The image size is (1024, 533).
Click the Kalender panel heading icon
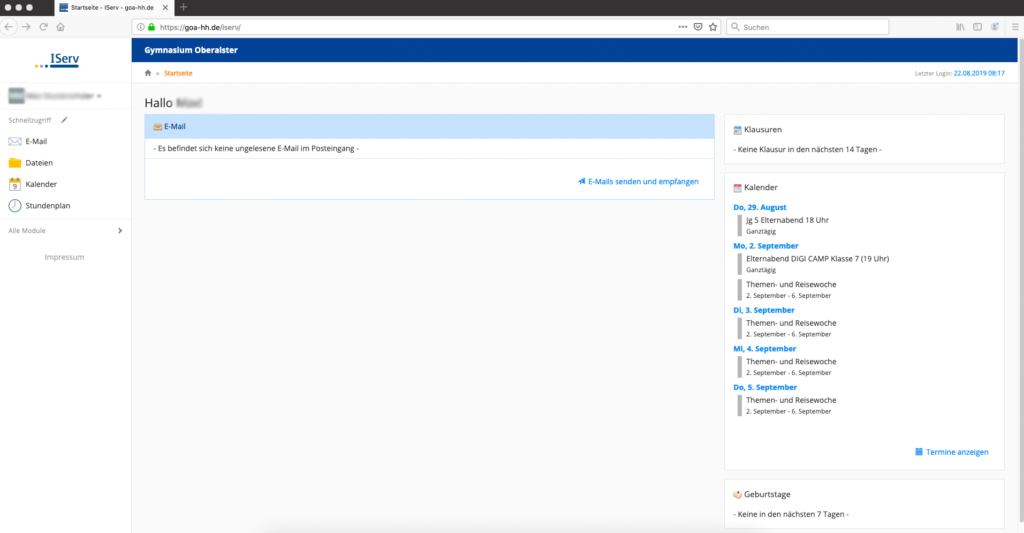click(737, 187)
